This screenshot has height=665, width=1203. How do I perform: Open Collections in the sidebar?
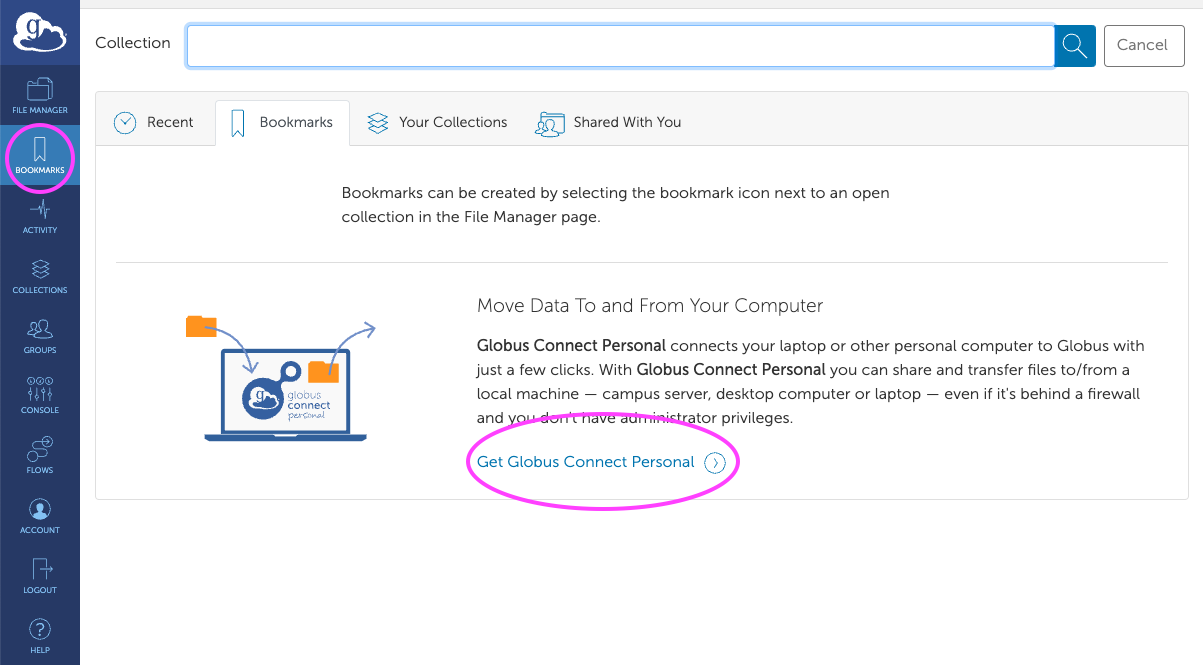[40, 275]
